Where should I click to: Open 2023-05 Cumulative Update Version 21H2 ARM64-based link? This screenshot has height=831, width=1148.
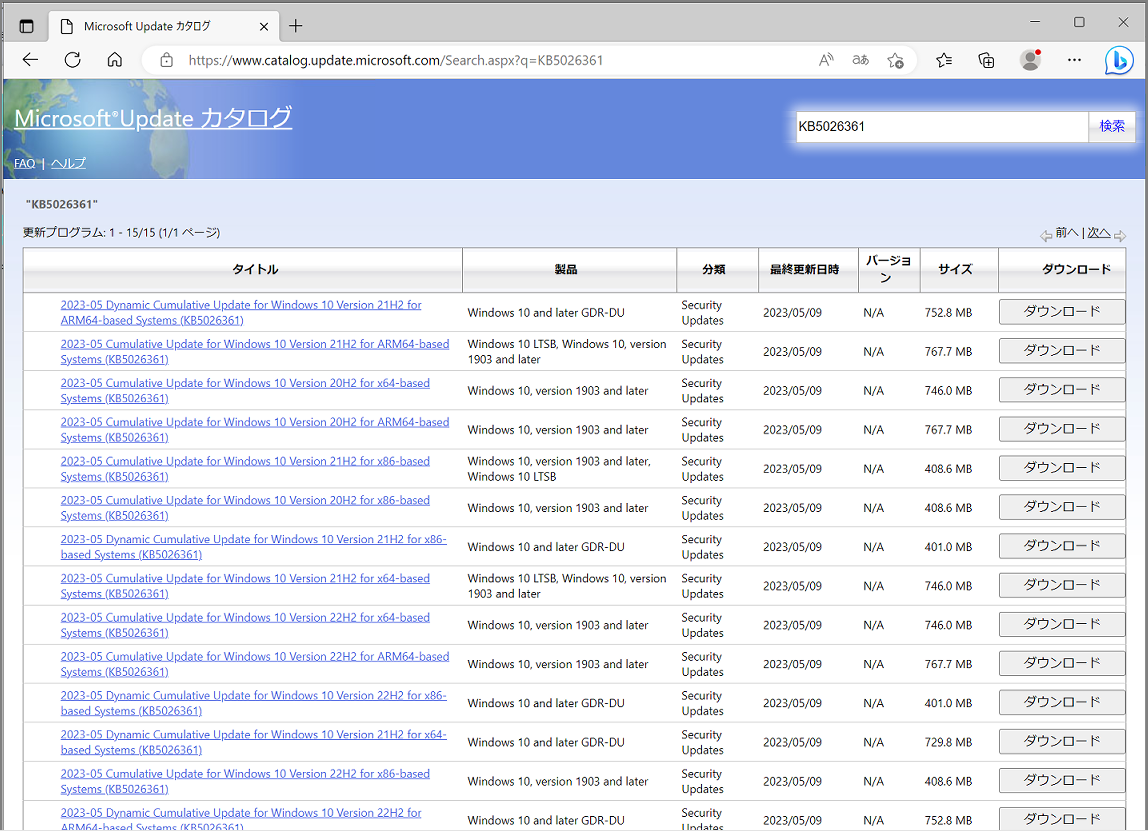pyautogui.click(x=255, y=351)
